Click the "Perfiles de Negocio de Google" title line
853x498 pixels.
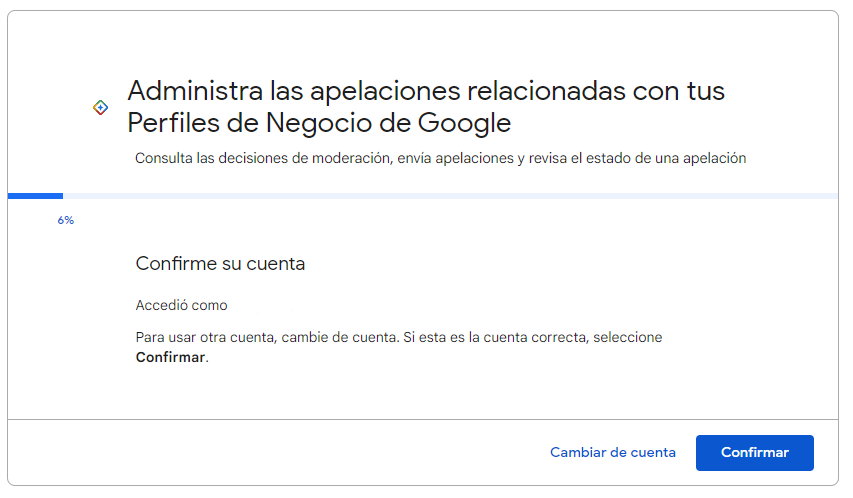coord(319,123)
